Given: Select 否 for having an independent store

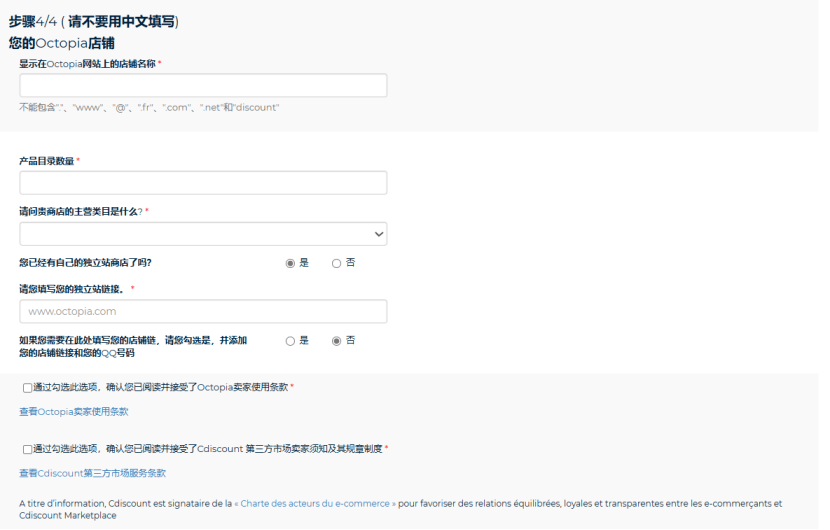Looking at the screenshot, I should tap(336, 263).
